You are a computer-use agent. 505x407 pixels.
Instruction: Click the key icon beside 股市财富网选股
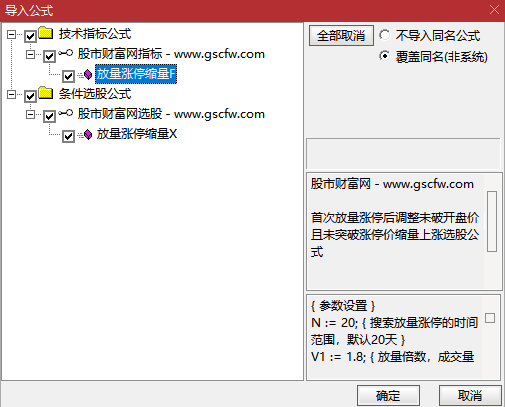[65, 113]
